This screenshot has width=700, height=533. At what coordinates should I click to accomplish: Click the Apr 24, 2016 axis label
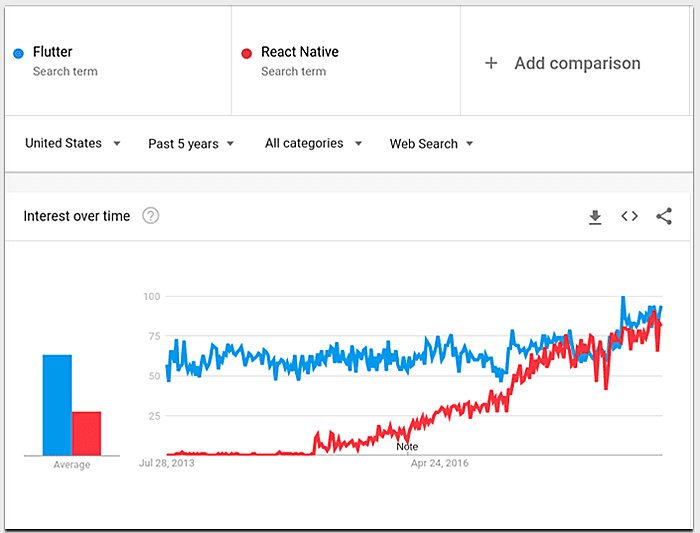pos(440,463)
